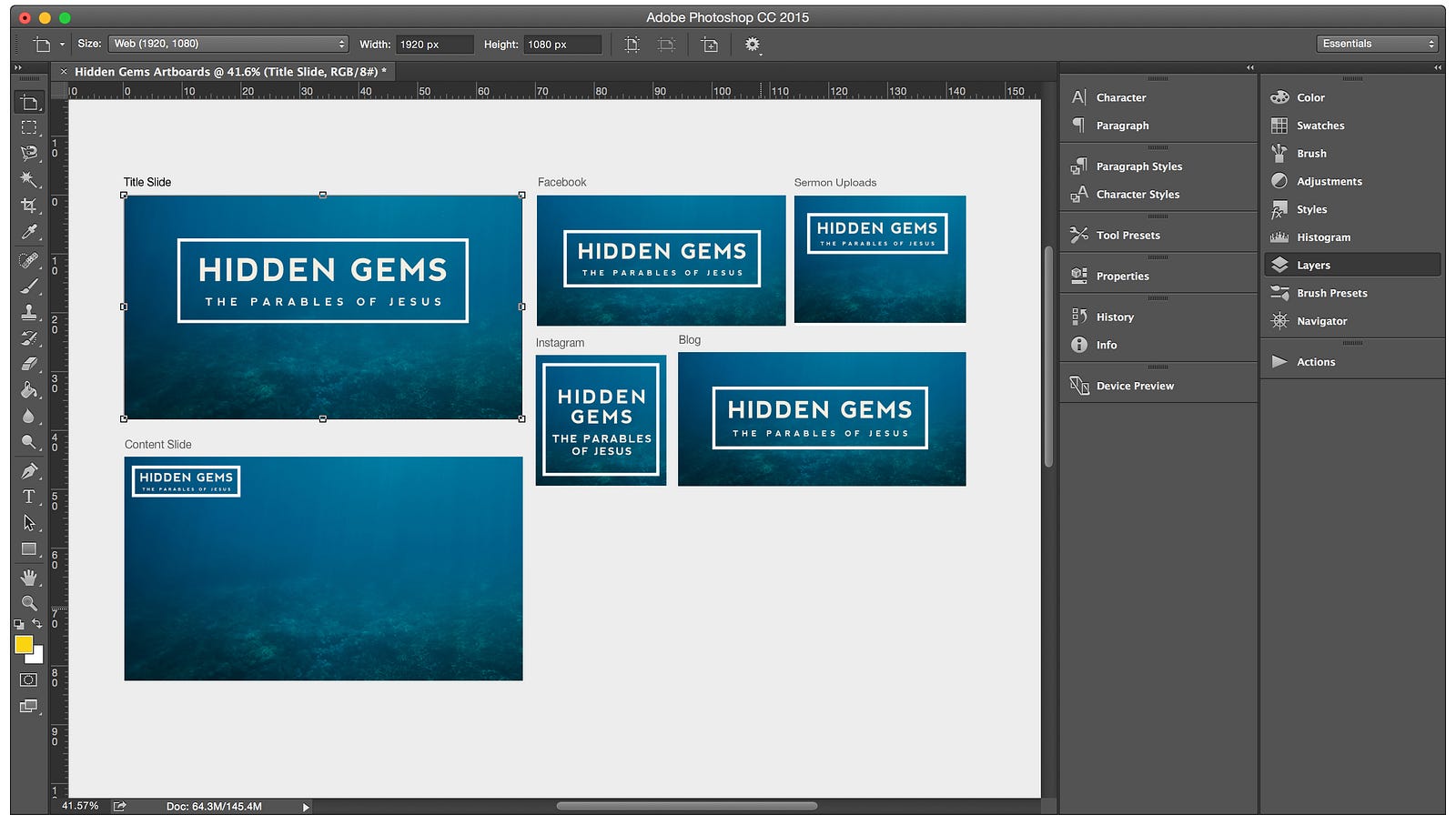1456x825 pixels.
Task: Click the Width input field
Action: point(434,44)
